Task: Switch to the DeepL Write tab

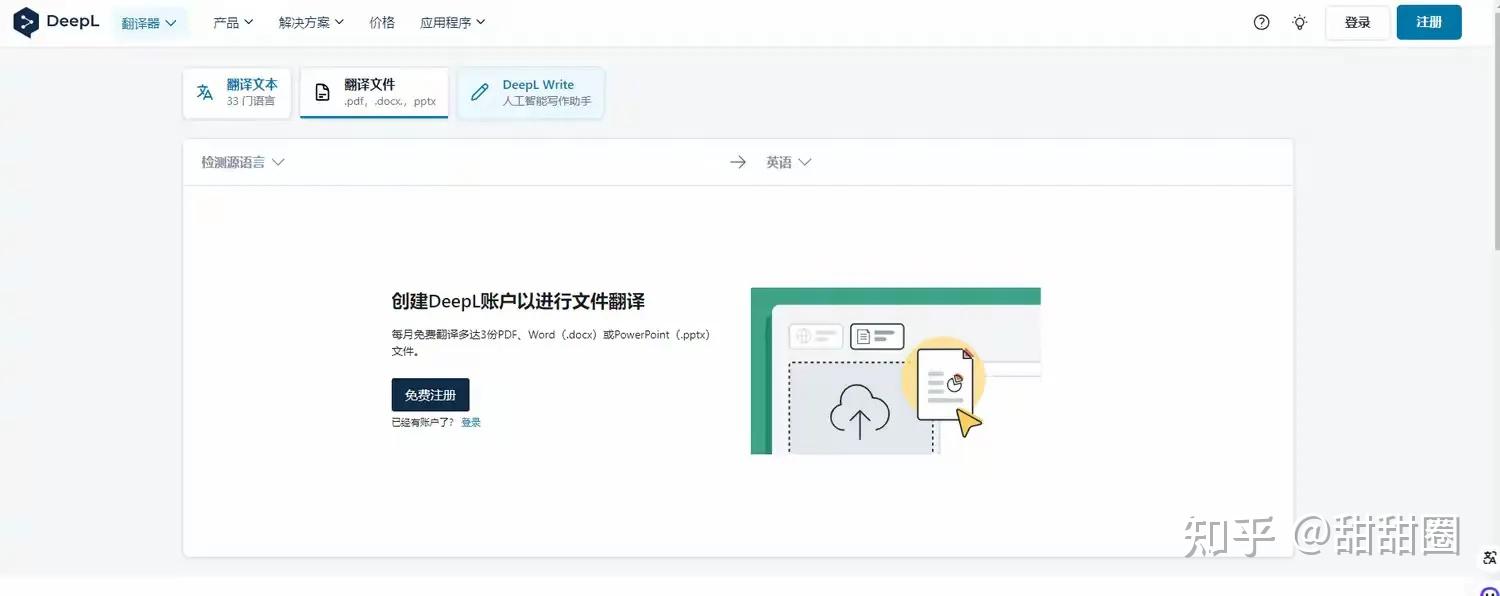Action: click(x=530, y=93)
